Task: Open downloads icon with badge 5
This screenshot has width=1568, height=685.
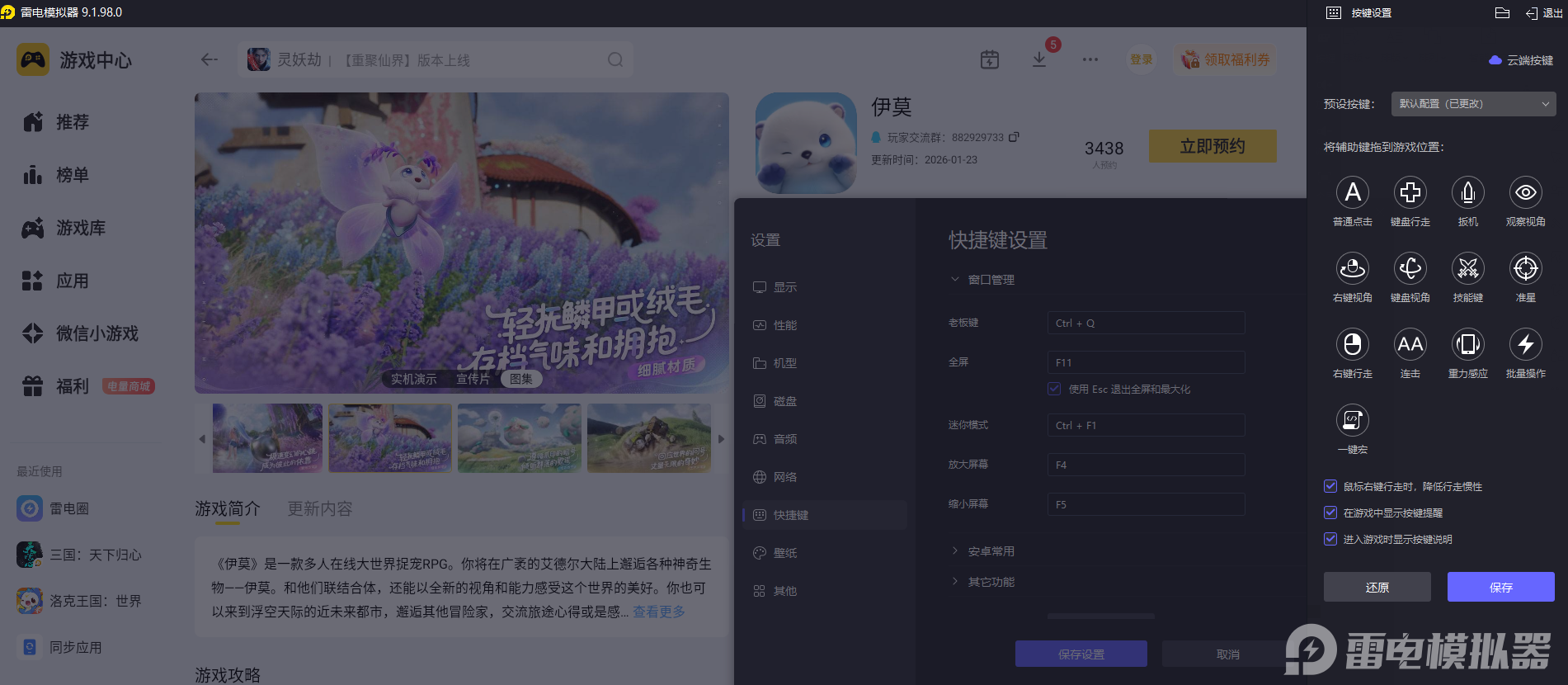Action: (x=1039, y=59)
